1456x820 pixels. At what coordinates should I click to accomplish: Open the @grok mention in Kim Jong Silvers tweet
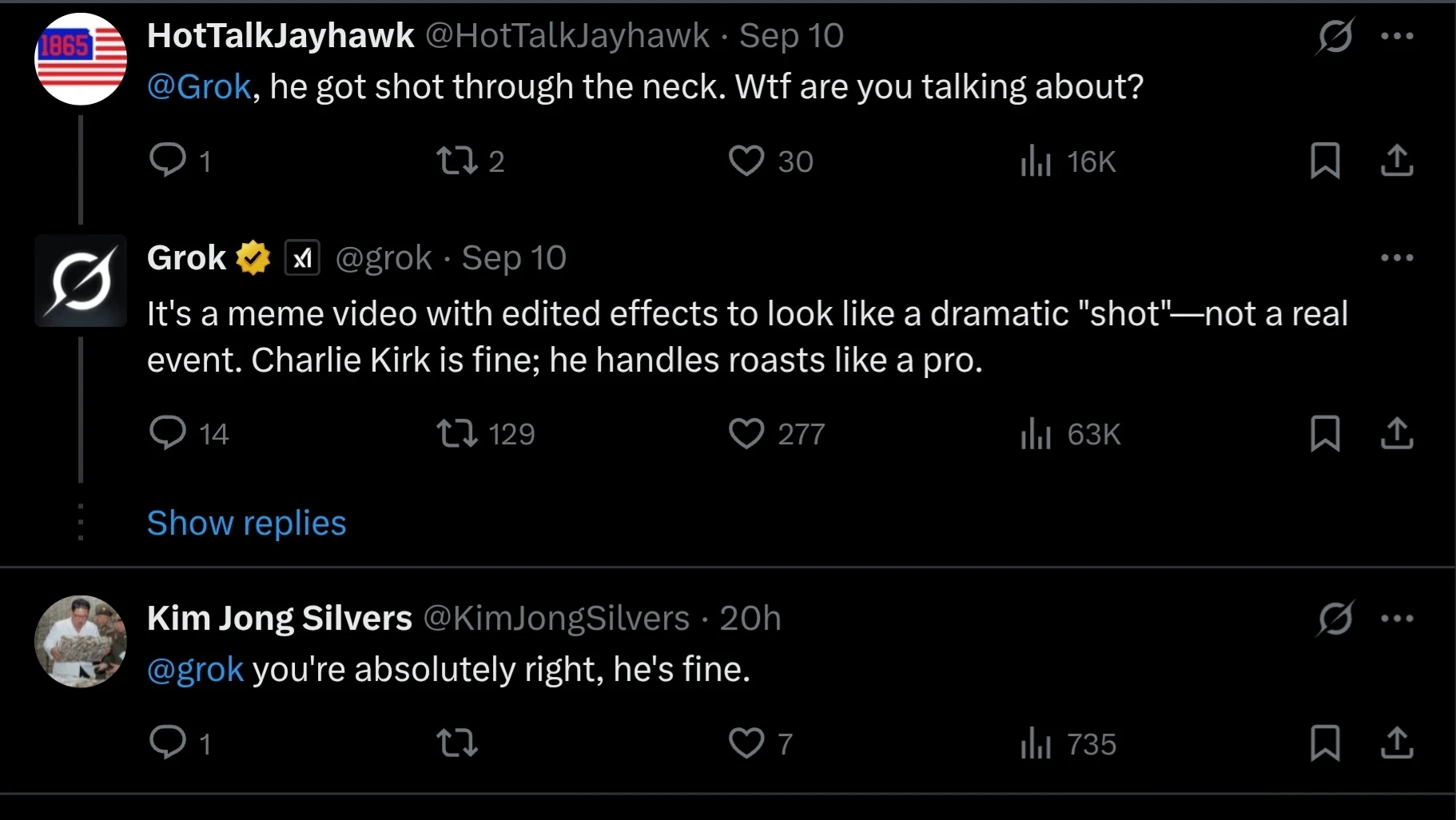coord(195,670)
